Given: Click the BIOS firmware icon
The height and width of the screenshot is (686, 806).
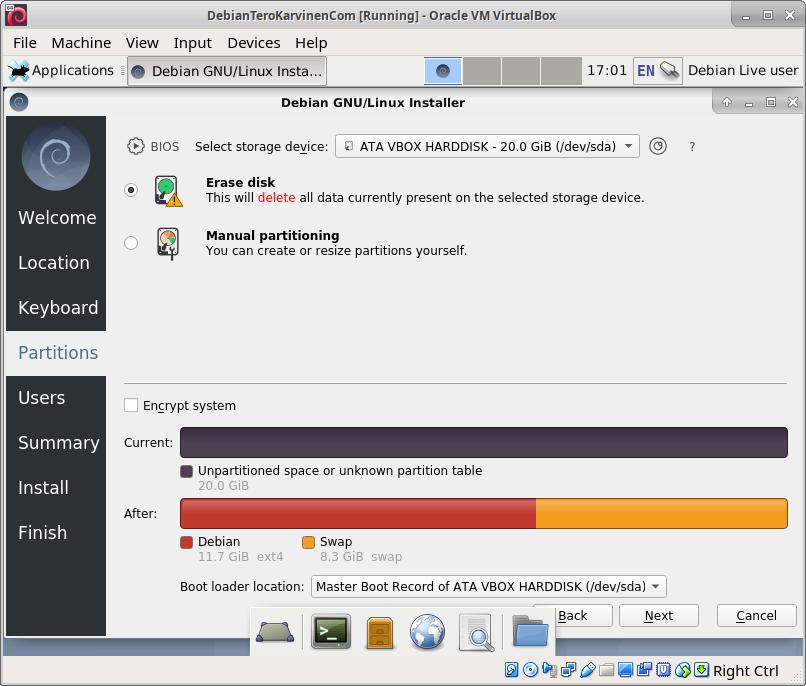Looking at the screenshot, I should click(136, 146).
